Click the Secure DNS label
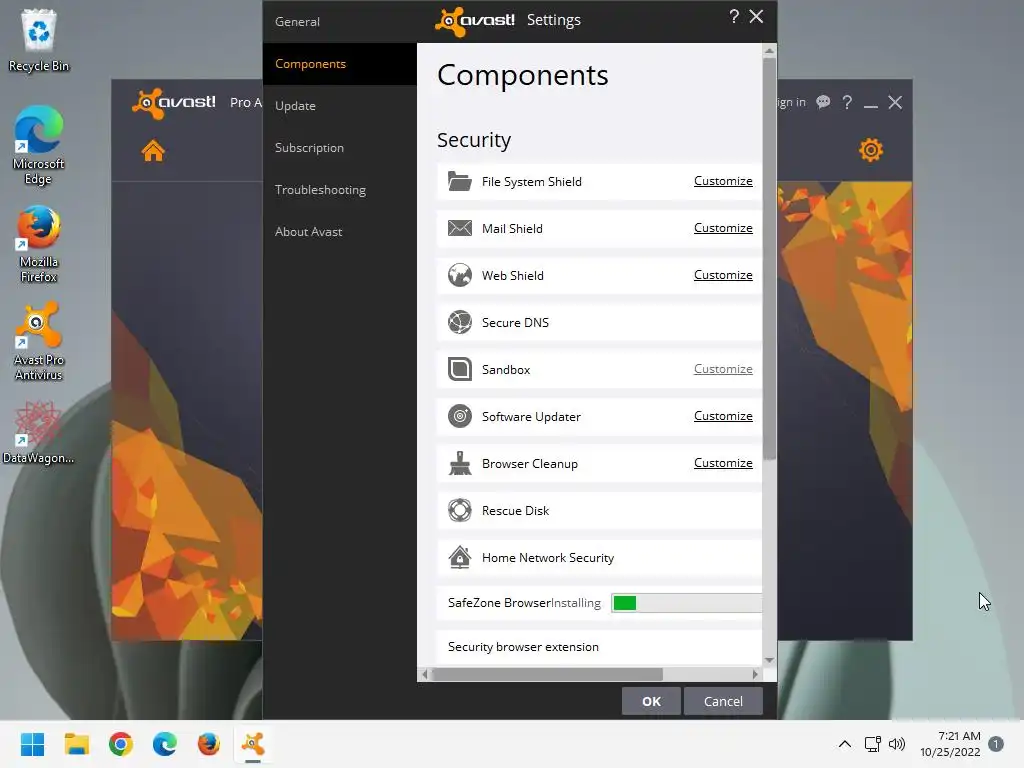This screenshot has width=1024, height=768. 515,323
